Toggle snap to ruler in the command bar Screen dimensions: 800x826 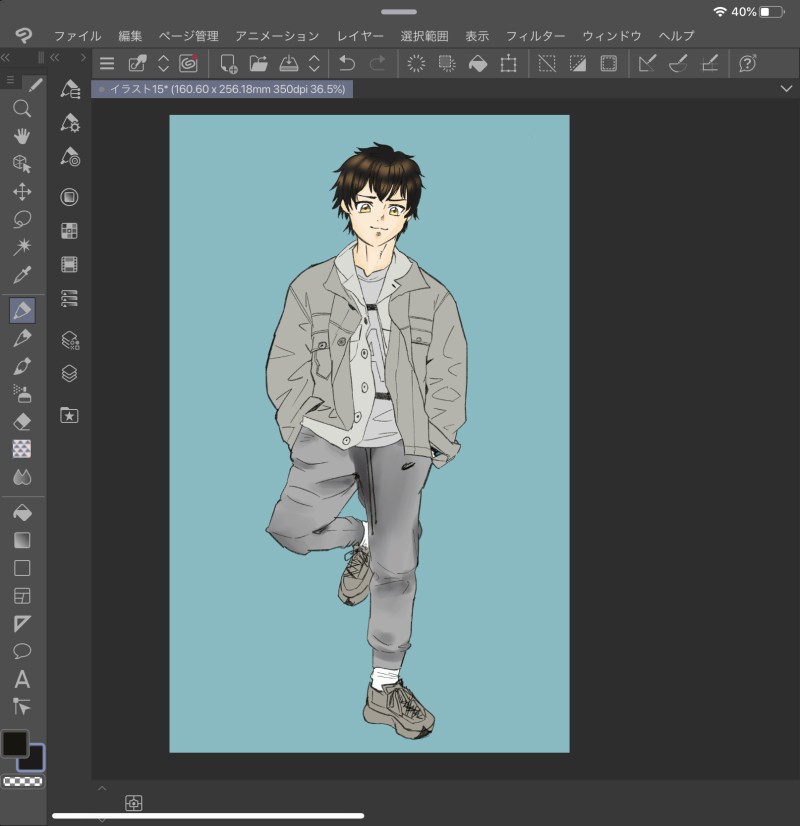tap(647, 64)
